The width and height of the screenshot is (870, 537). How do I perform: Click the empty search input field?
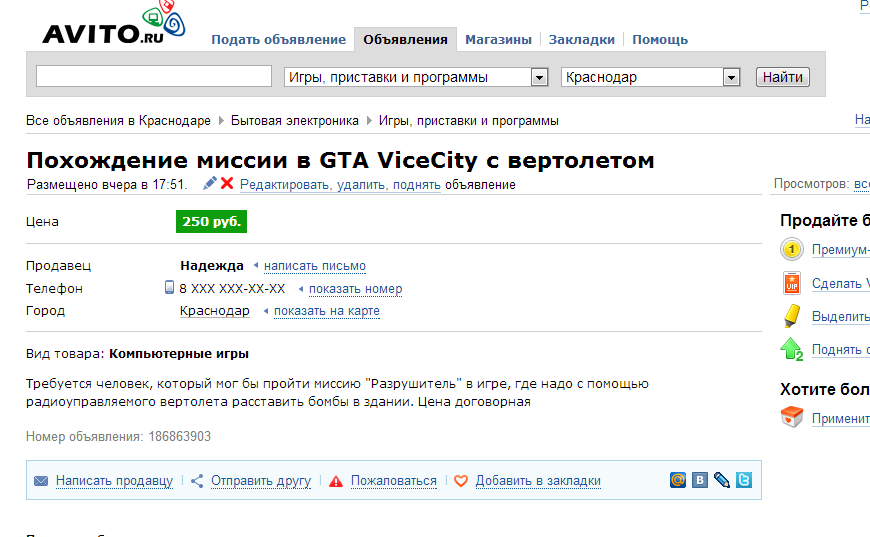click(154, 76)
